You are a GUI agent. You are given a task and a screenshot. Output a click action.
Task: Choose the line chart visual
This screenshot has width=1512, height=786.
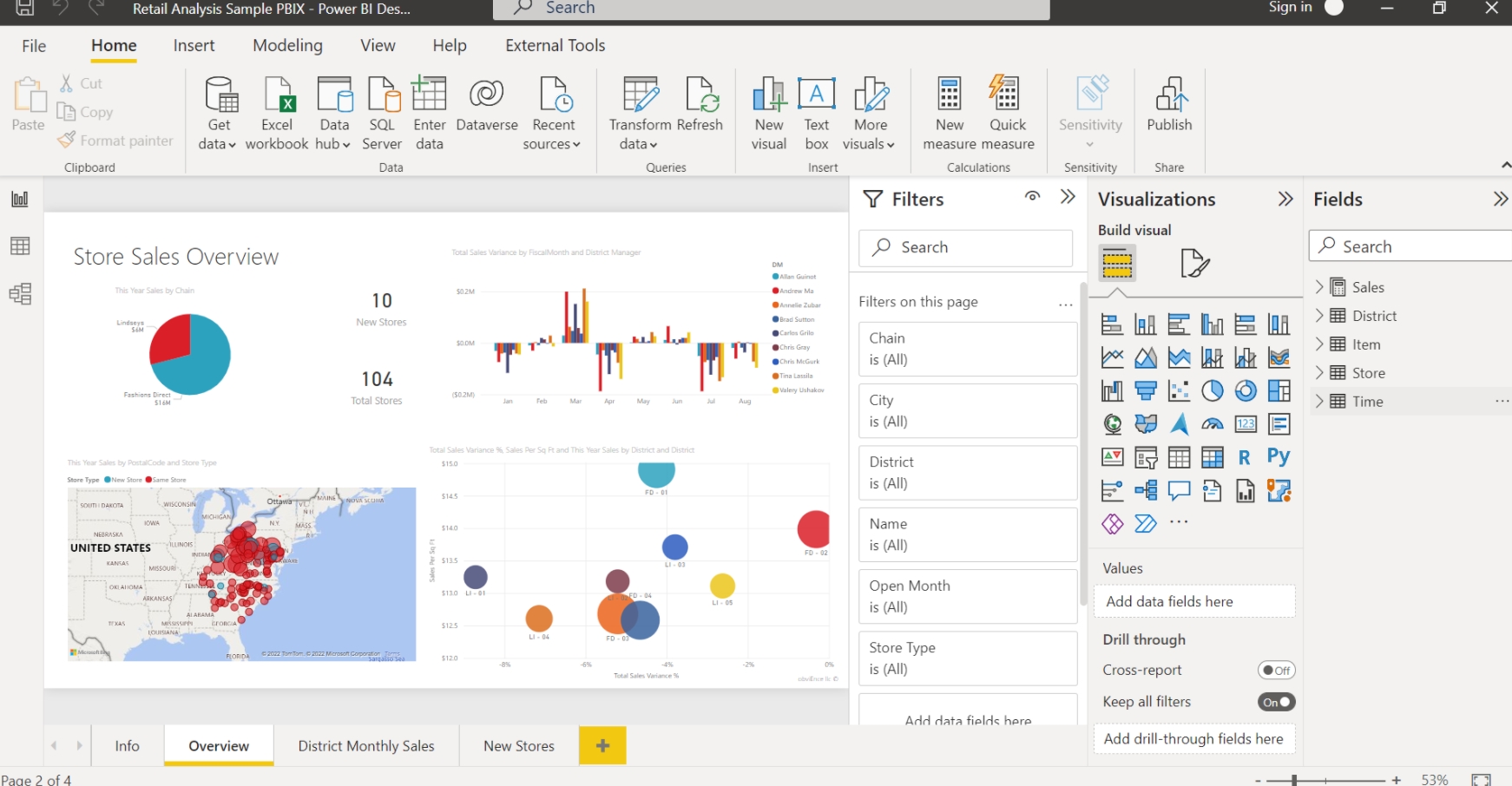point(1112,357)
